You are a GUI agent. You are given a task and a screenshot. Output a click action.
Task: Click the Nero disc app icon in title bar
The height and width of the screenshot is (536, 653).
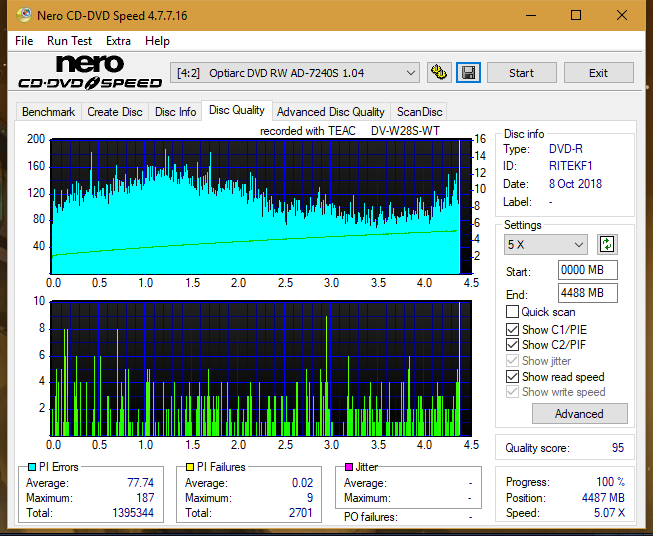(24, 15)
